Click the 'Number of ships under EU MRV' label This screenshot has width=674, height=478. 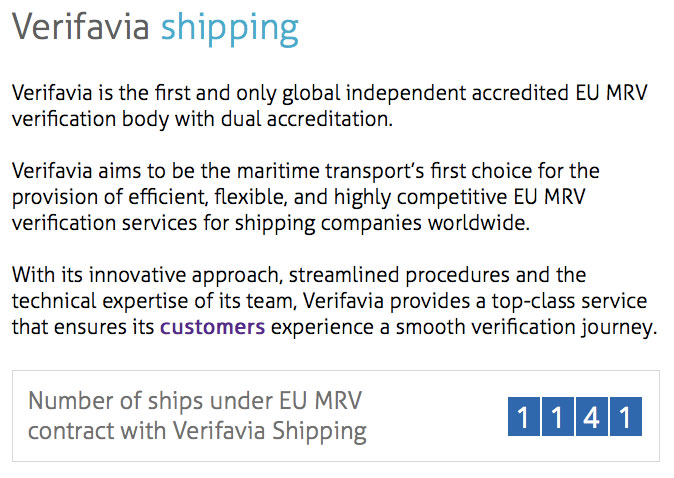(194, 401)
